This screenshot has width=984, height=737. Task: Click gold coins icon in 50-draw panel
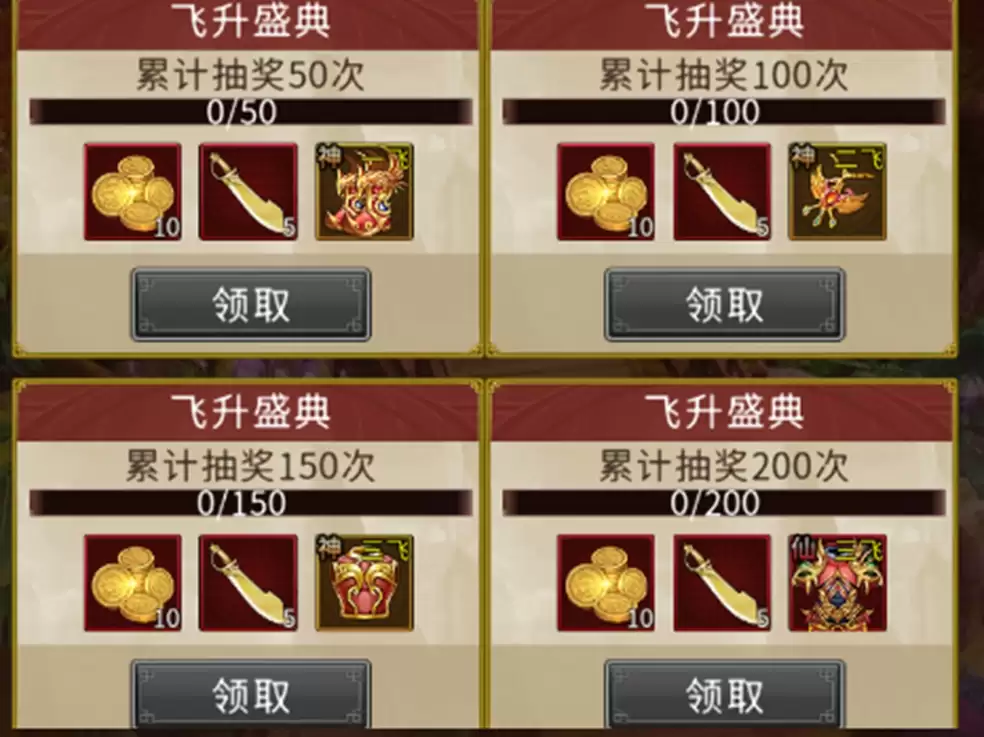[x=133, y=192]
